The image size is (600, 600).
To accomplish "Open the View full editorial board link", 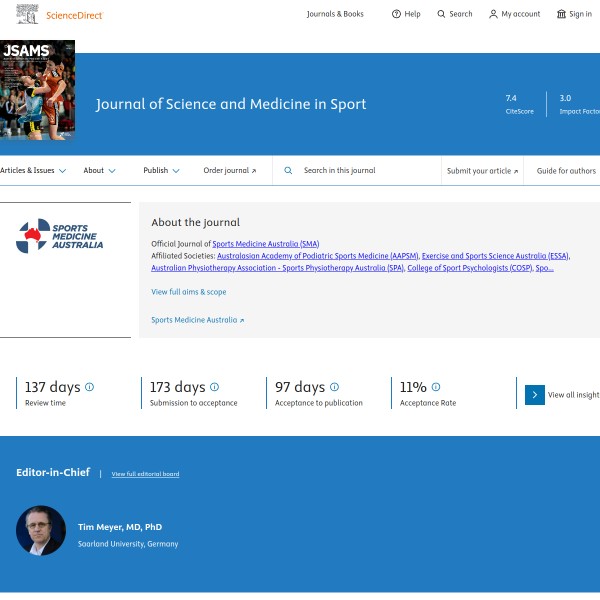I will pyautogui.click(x=145, y=474).
